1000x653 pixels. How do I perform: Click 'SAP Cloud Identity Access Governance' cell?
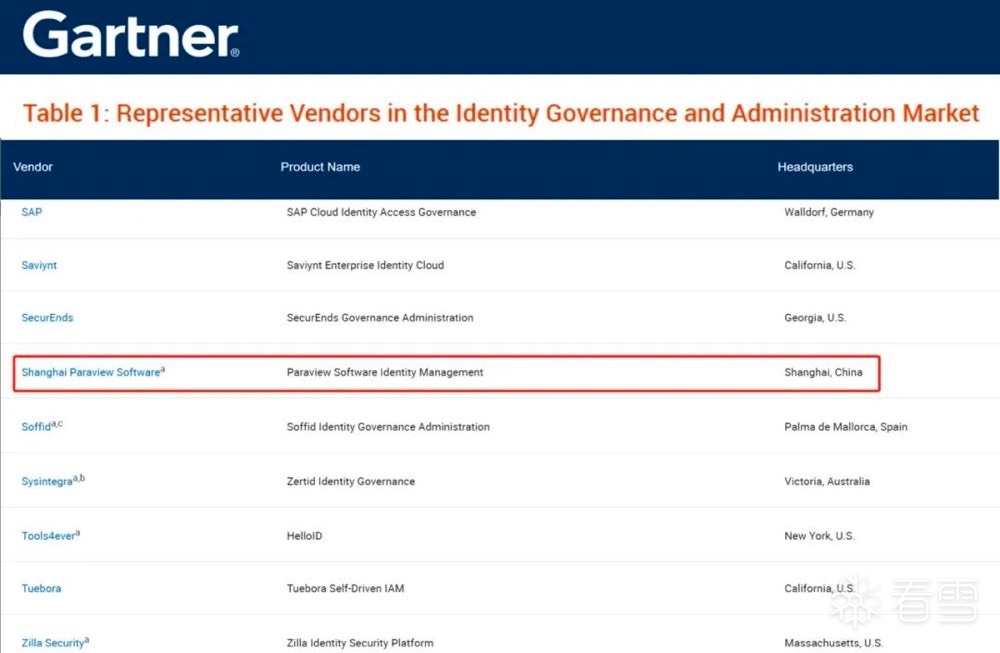[x=381, y=212]
